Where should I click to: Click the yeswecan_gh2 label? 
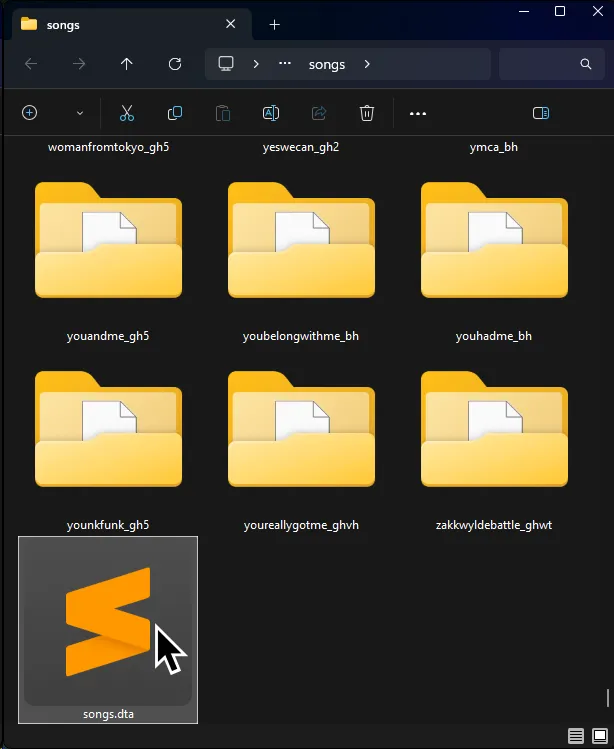pyautogui.click(x=301, y=147)
